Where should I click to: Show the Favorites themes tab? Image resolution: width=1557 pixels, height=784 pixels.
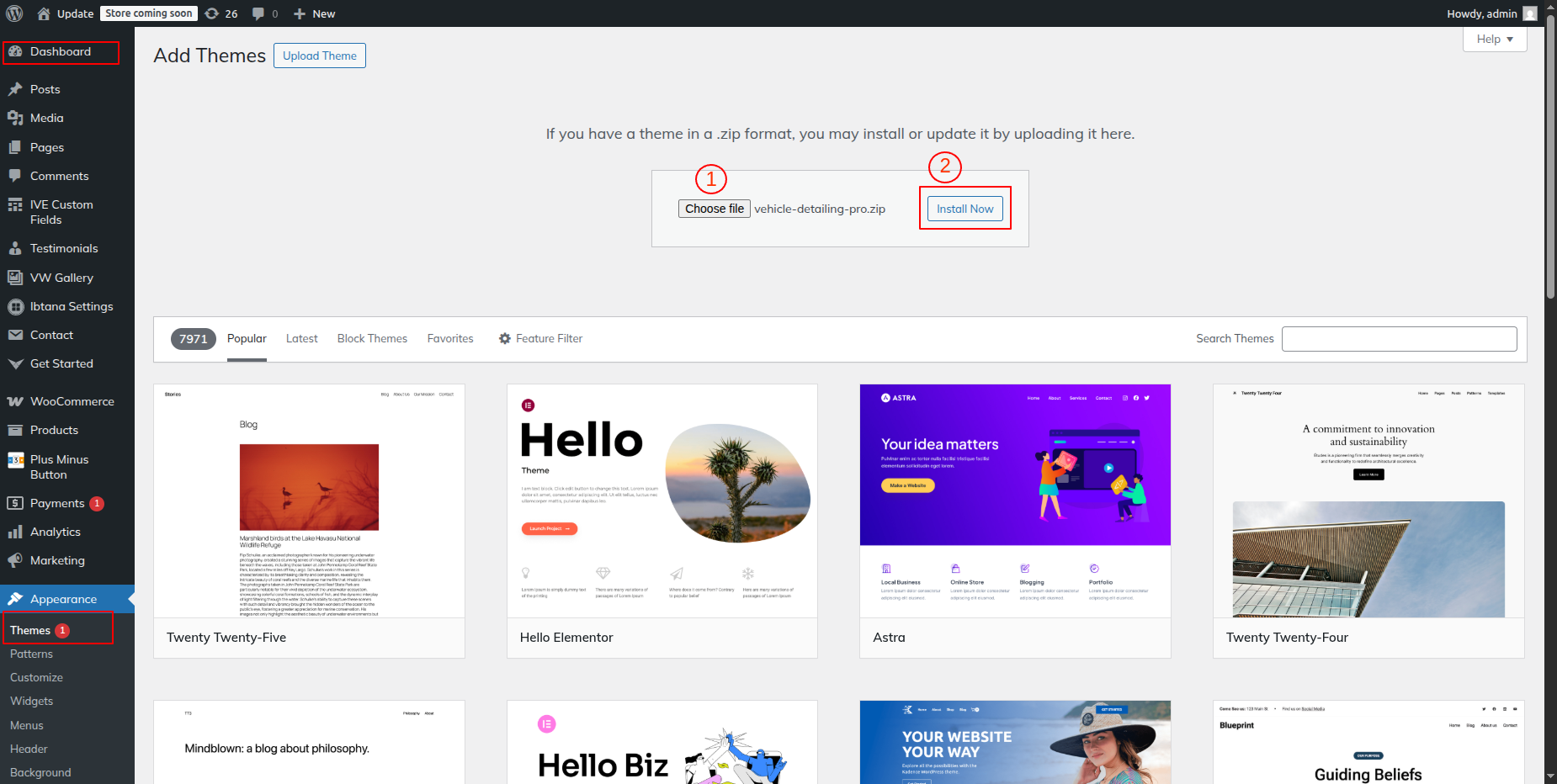tap(450, 338)
